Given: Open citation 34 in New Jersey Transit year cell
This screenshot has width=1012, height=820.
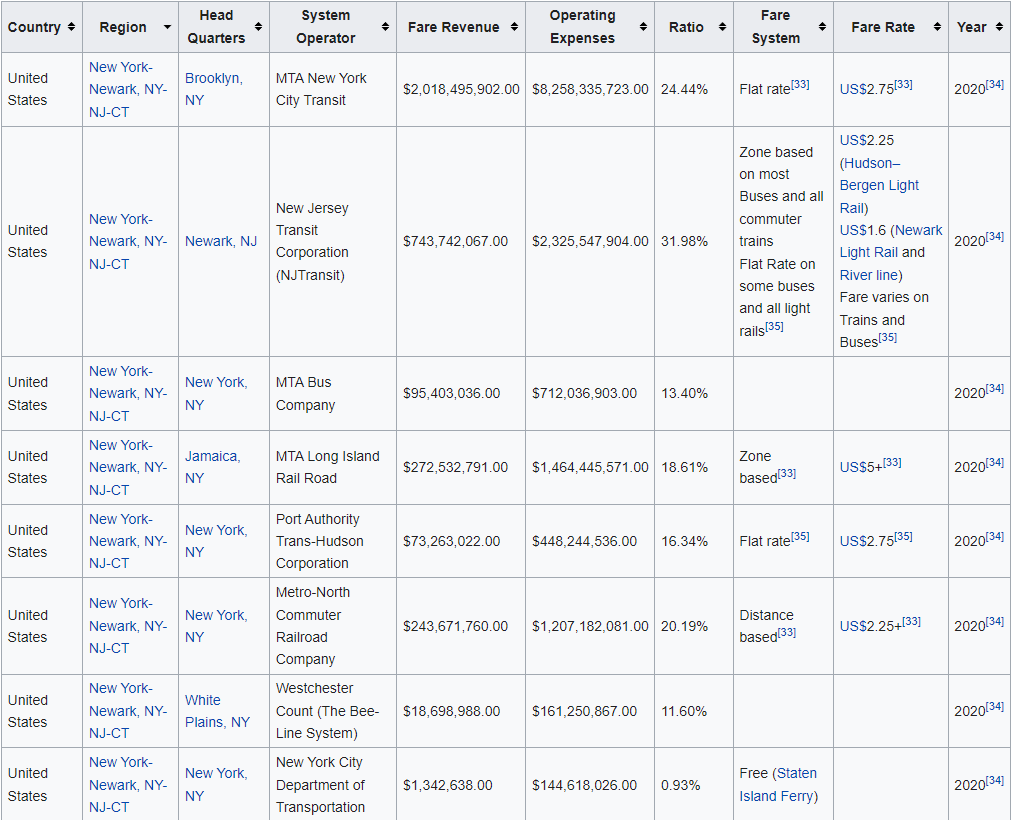Looking at the screenshot, I should [x=995, y=237].
